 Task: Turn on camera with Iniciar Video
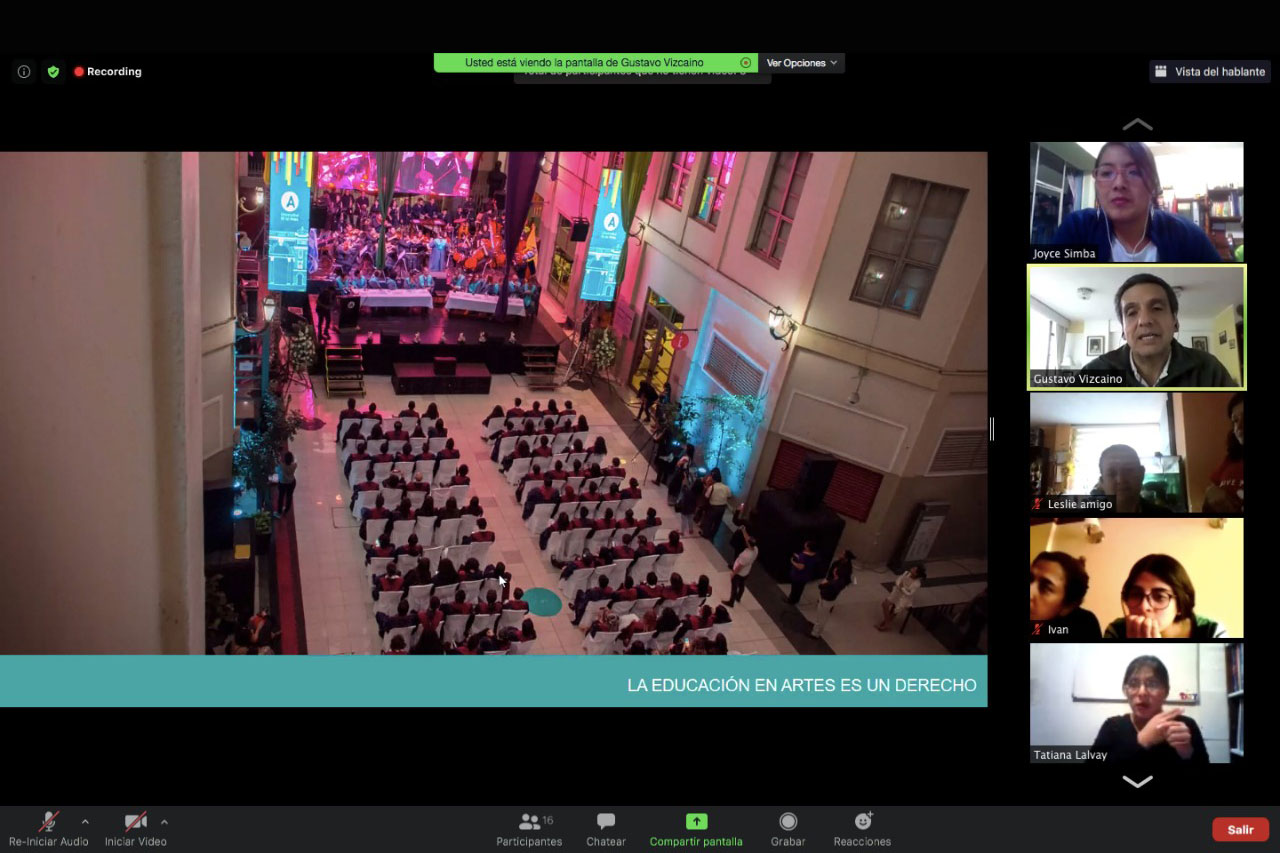(x=135, y=822)
